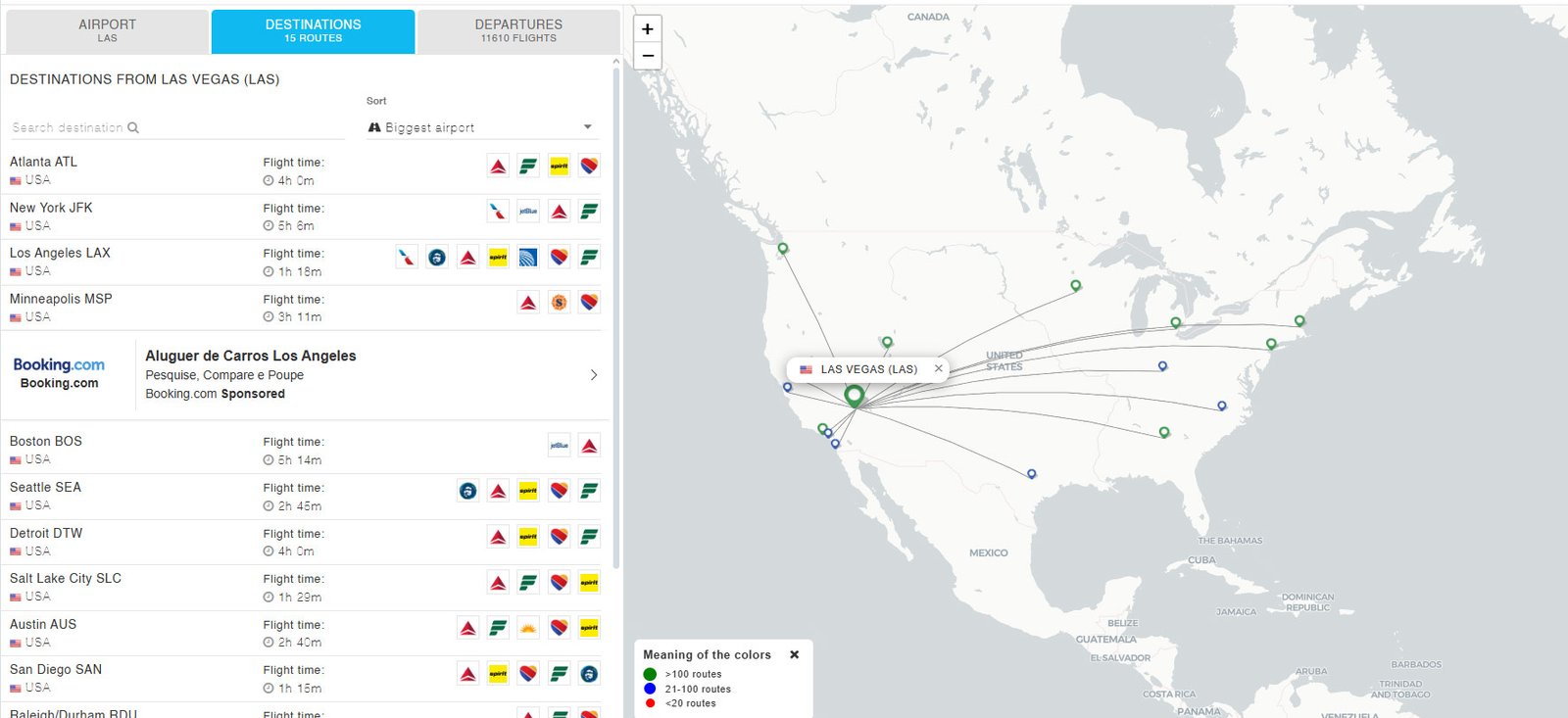Screen dimensions: 1568x718
Task: Click Frontier icon in Salt Lake City SLC row
Action: [x=528, y=582]
